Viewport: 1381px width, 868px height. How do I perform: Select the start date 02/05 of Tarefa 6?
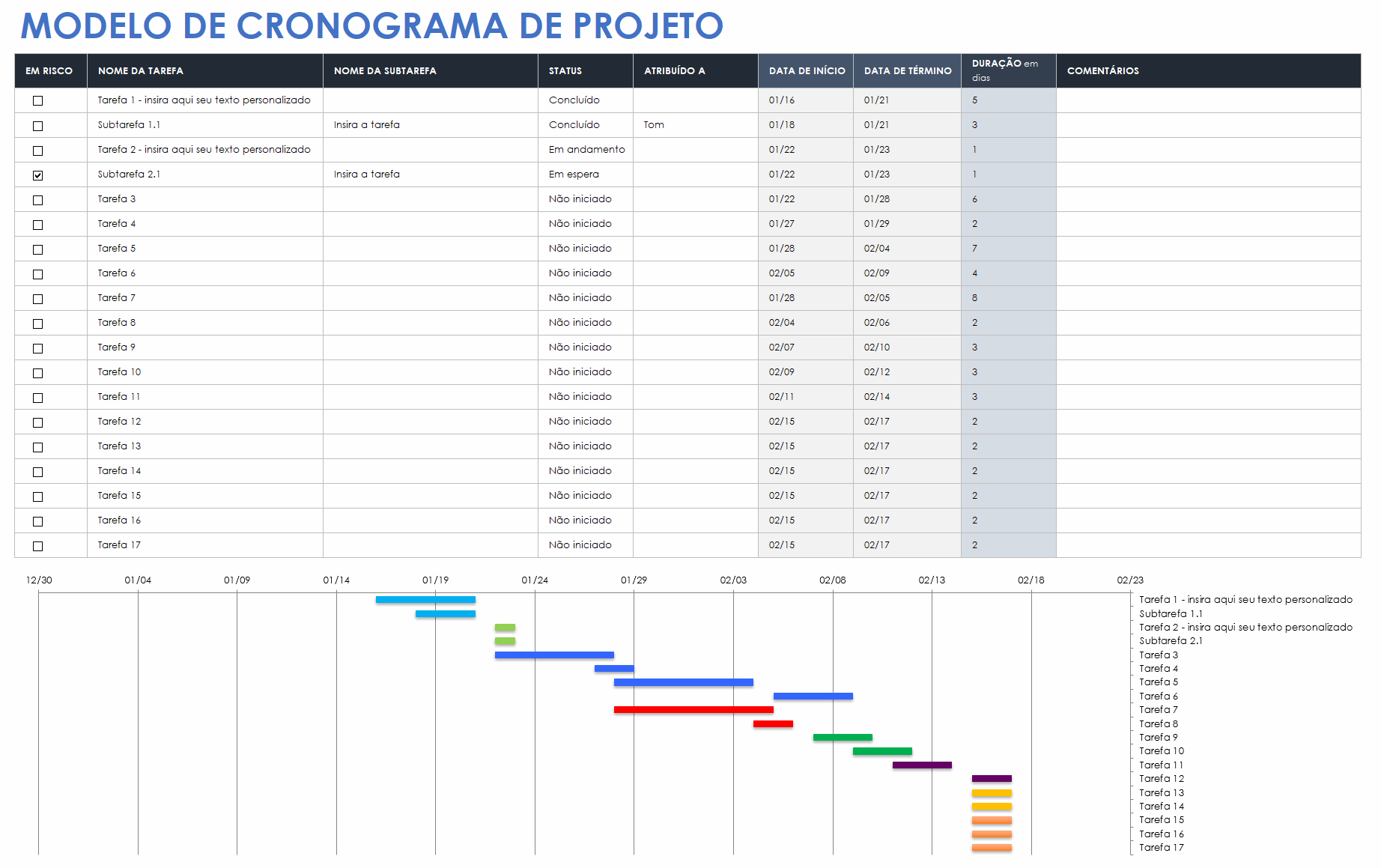coord(806,273)
